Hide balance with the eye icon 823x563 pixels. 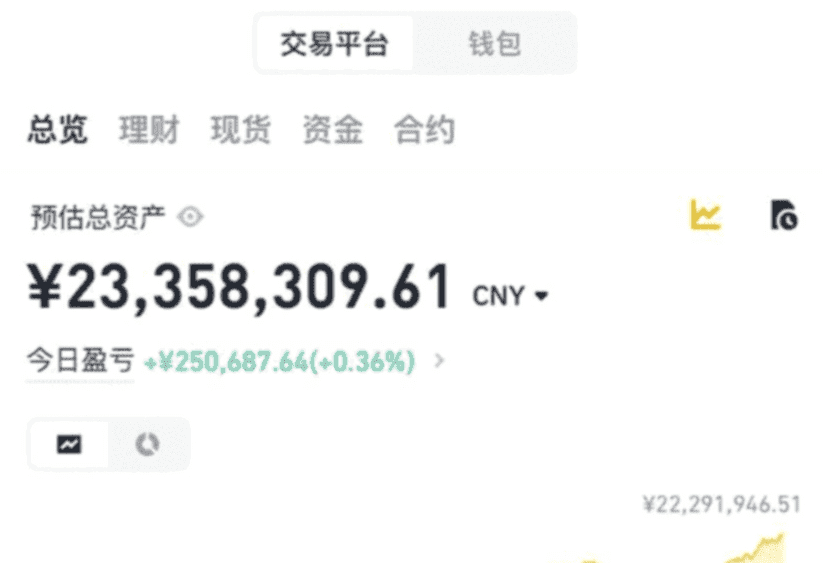[190, 217]
